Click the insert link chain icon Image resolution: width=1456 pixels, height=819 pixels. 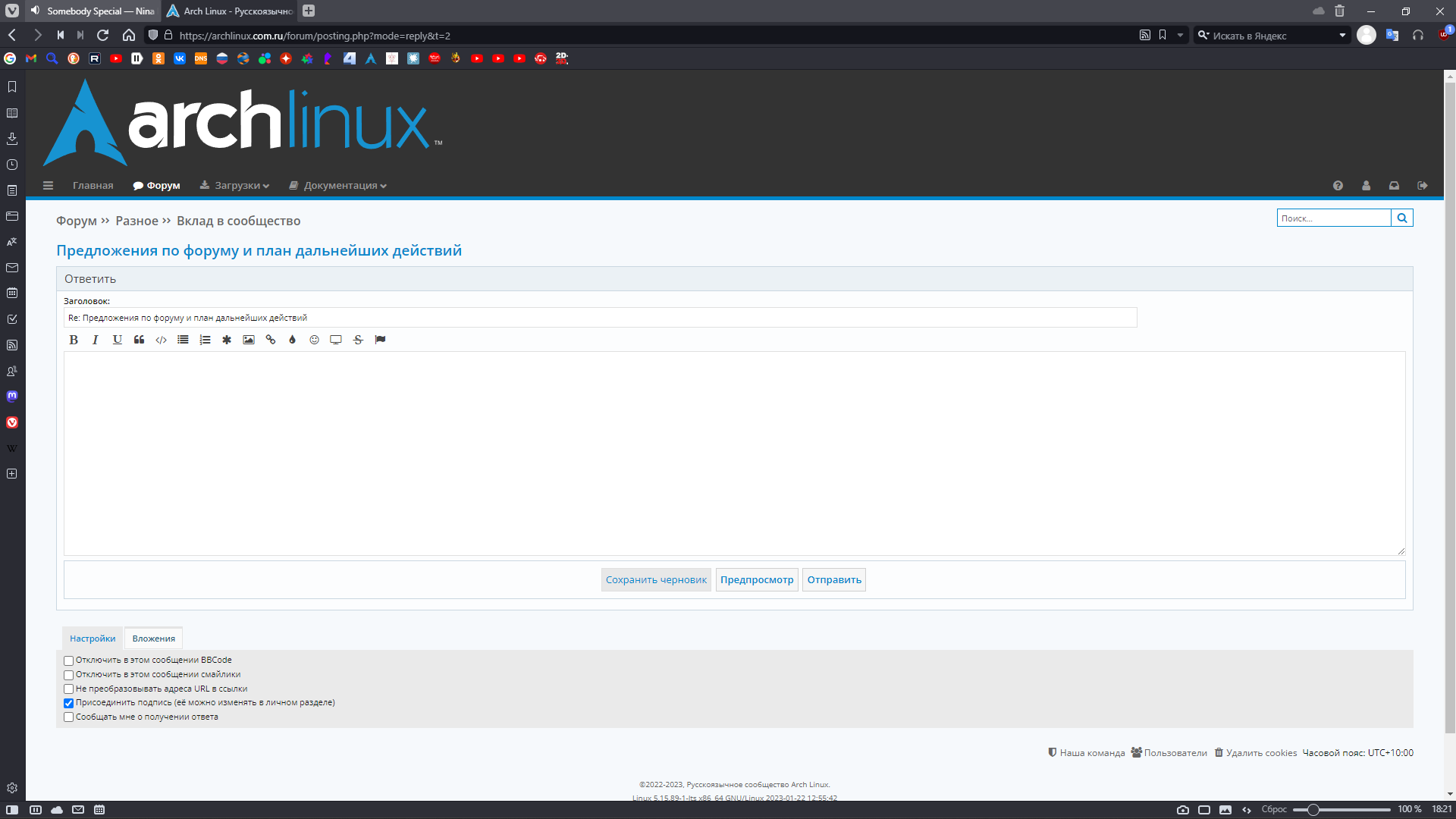pyautogui.click(x=271, y=340)
